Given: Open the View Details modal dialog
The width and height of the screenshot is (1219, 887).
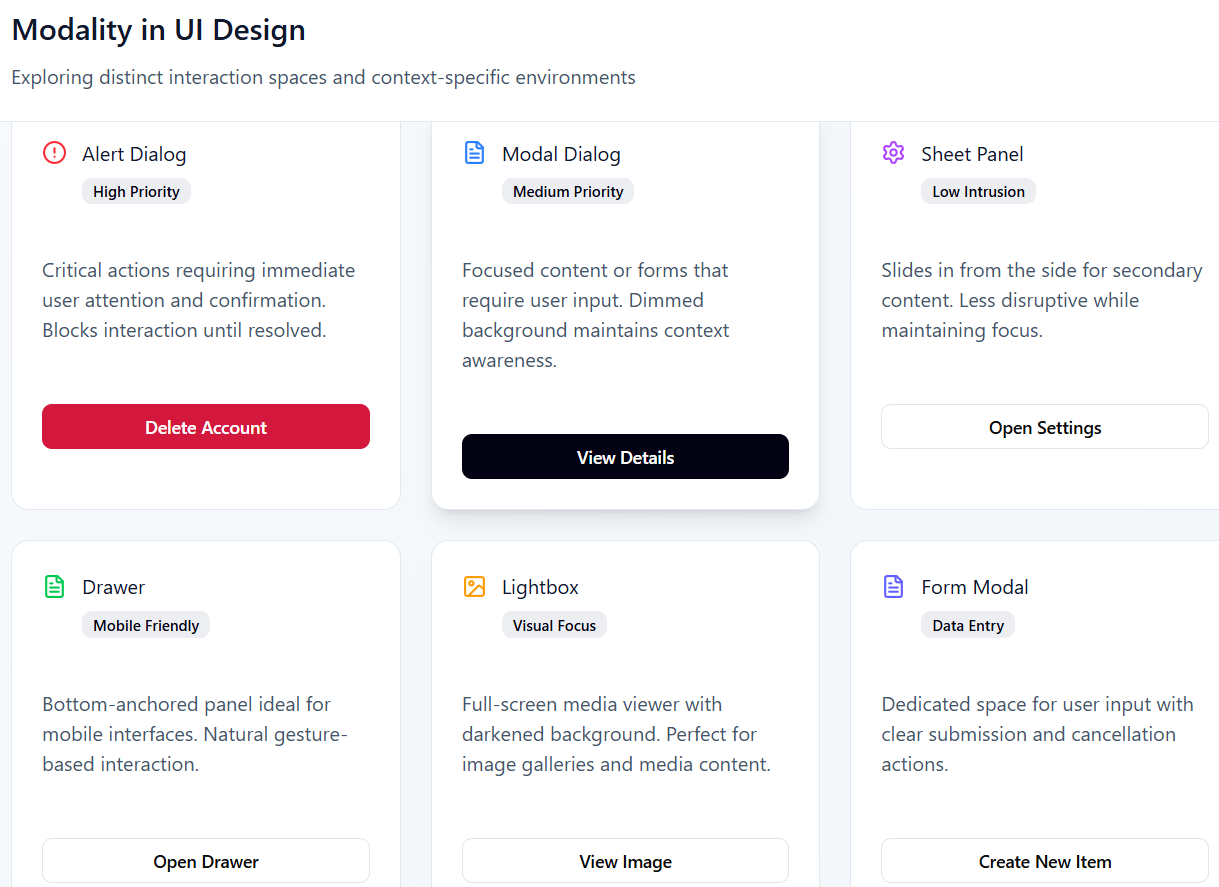Looking at the screenshot, I should pyautogui.click(x=625, y=457).
